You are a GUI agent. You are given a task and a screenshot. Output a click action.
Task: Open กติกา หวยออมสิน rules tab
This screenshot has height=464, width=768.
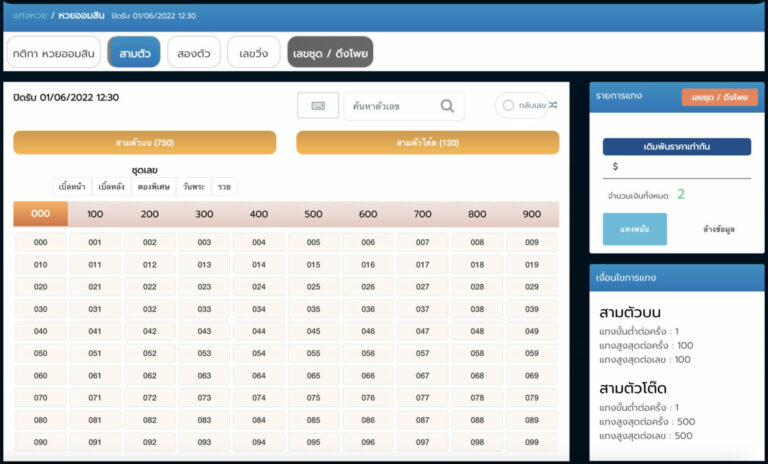(x=53, y=52)
